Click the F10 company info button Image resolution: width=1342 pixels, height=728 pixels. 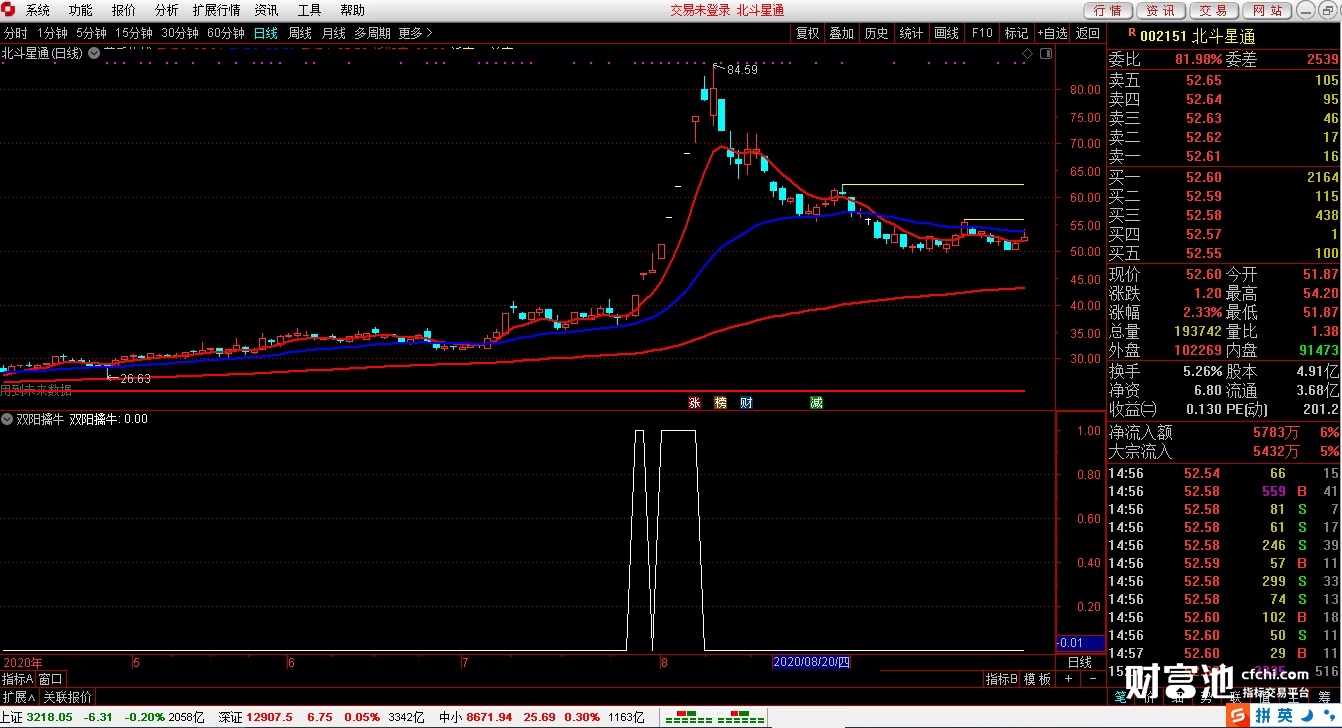983,33
